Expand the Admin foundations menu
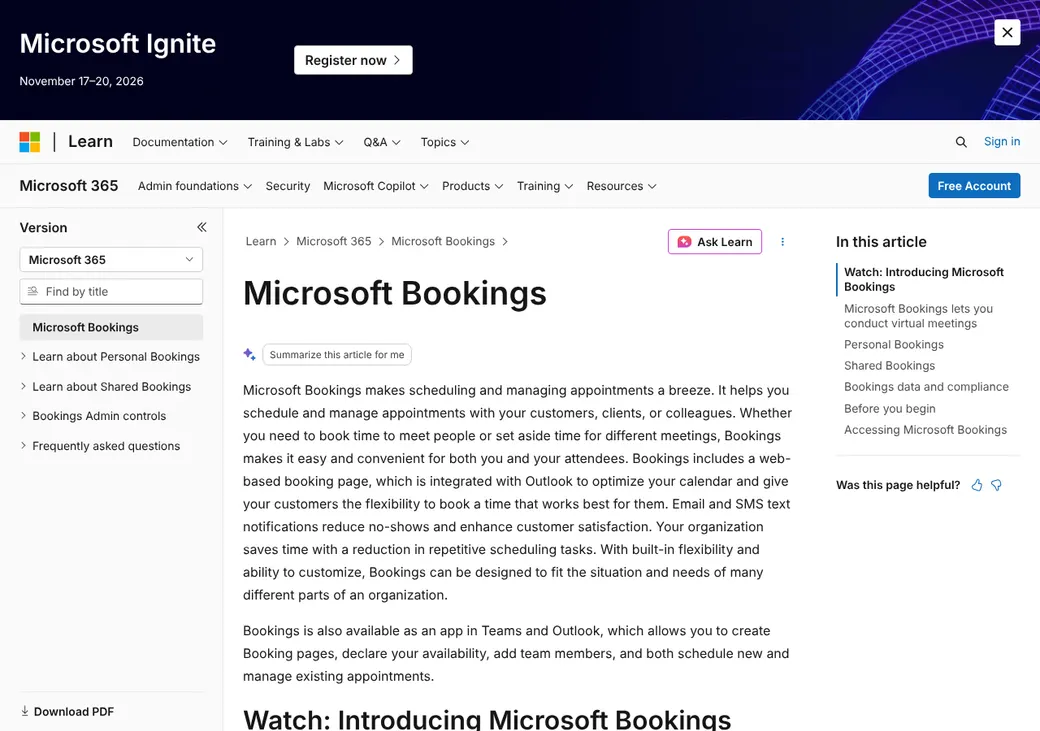Image resolution: width=1040 pixels, height=731 pixels. [x=195, y=186]
